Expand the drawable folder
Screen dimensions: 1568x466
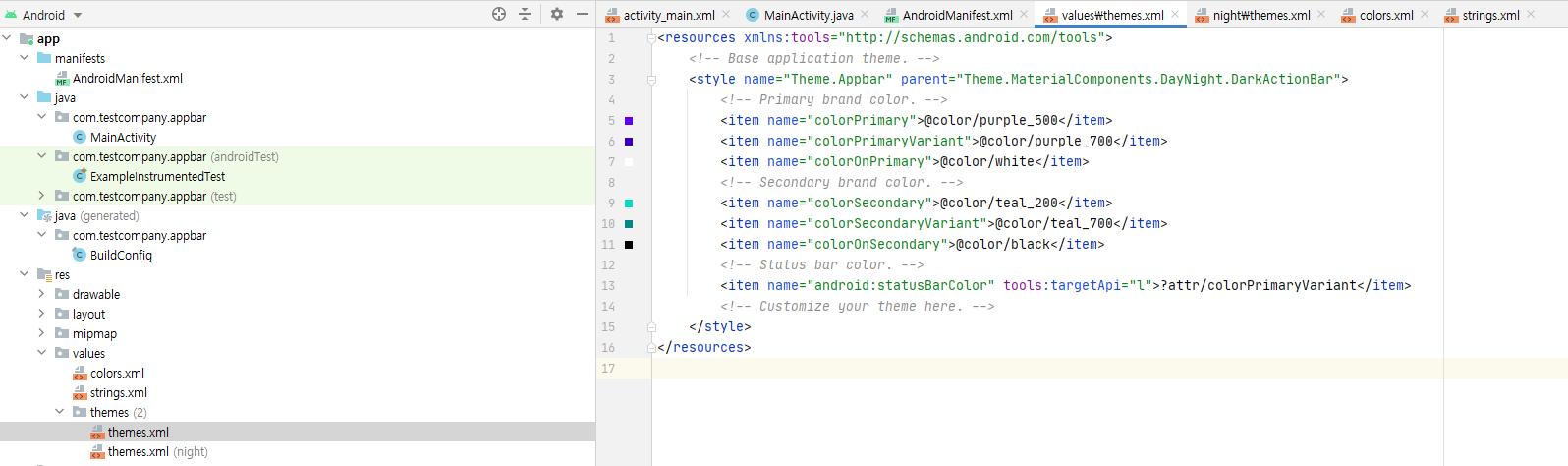click(42, 294)
